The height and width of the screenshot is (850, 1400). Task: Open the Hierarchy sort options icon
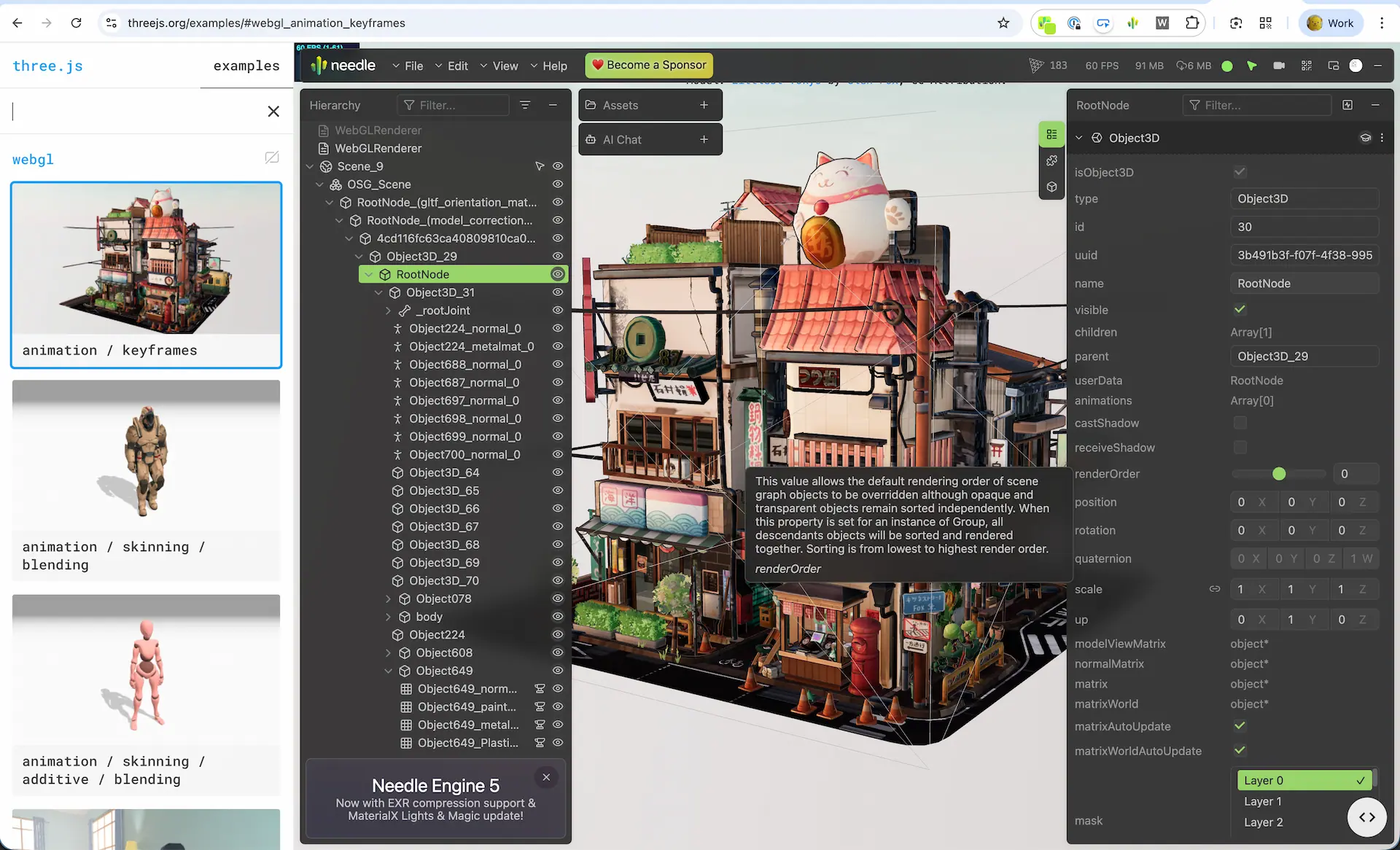pos(525,105)
